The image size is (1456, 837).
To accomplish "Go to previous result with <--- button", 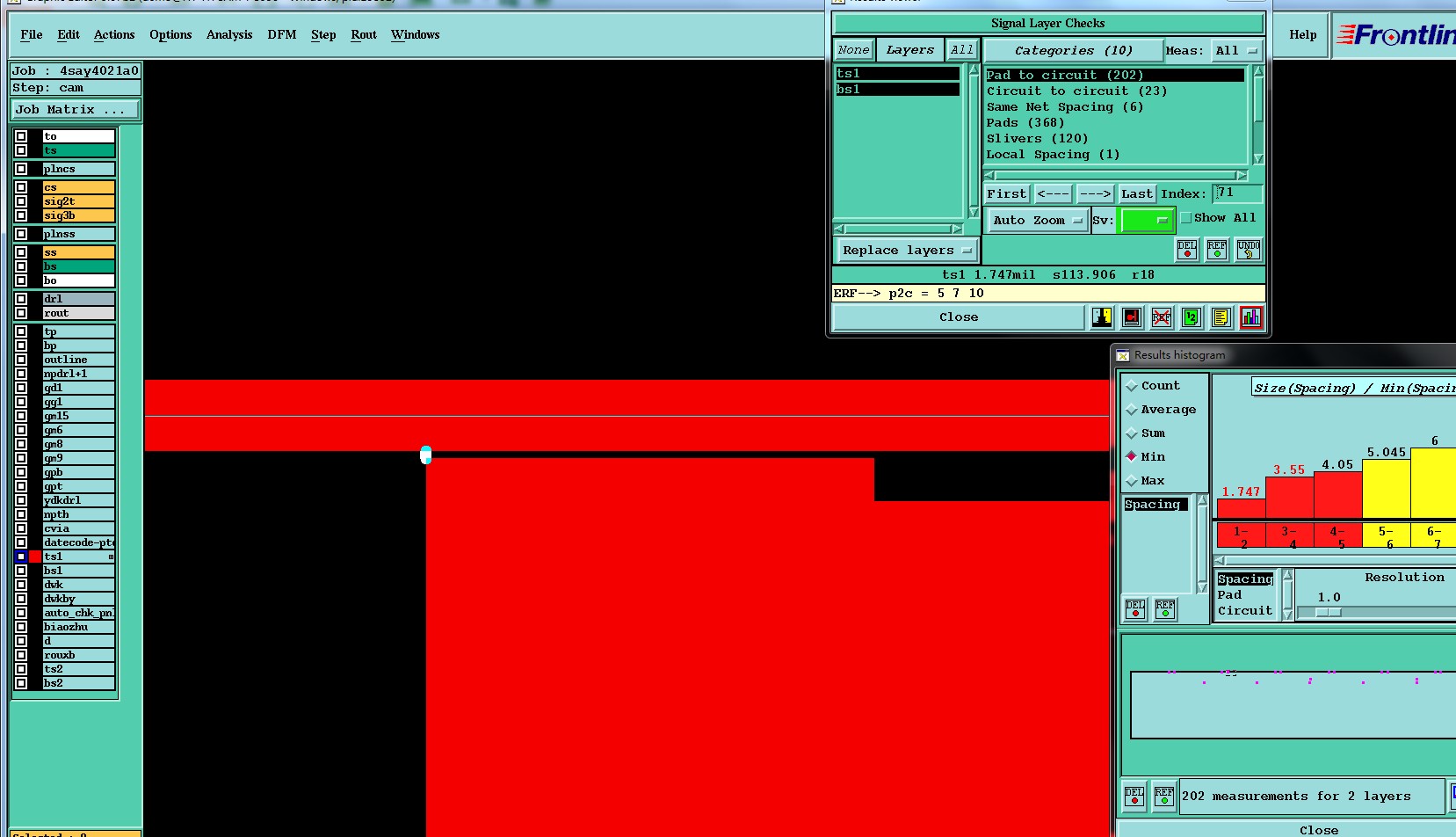I will (1053, 194).
